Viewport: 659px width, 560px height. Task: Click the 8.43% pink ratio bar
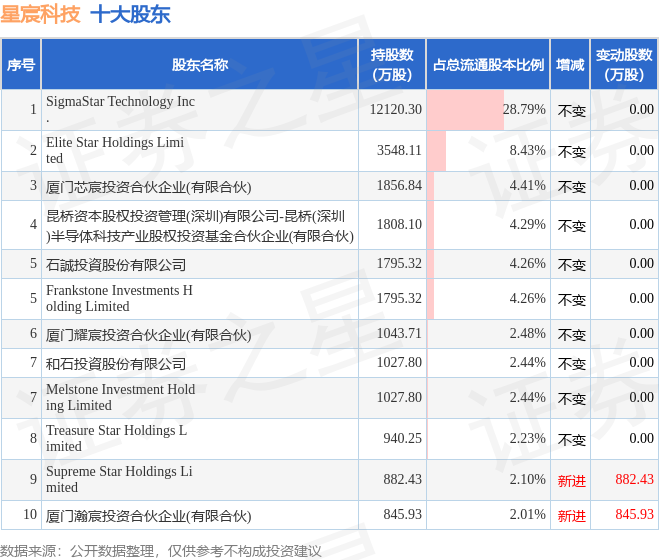[x=437, y=151]
